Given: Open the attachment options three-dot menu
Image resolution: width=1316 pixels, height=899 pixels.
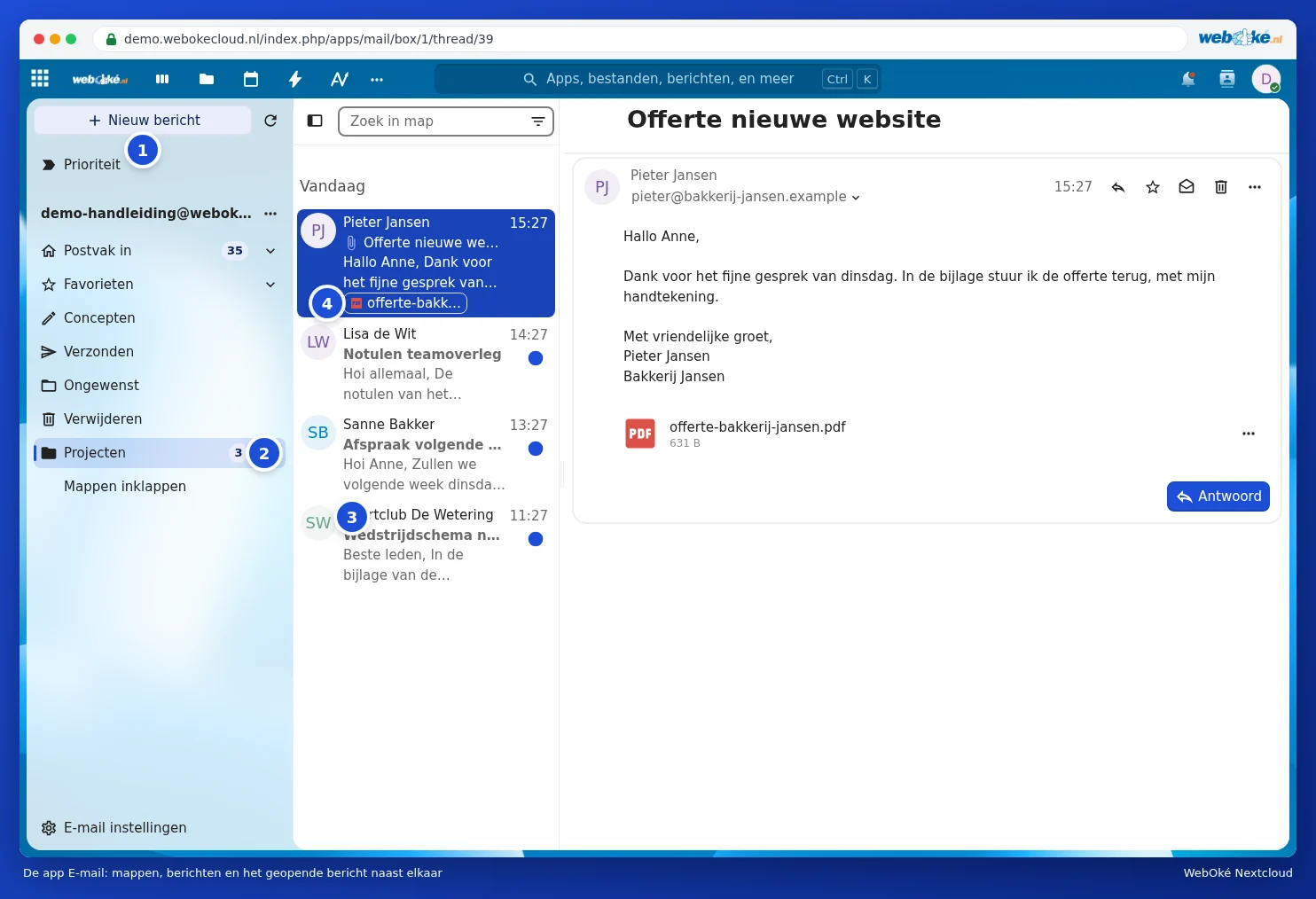Looking at the screenshot, I should tap(1249, 434).
